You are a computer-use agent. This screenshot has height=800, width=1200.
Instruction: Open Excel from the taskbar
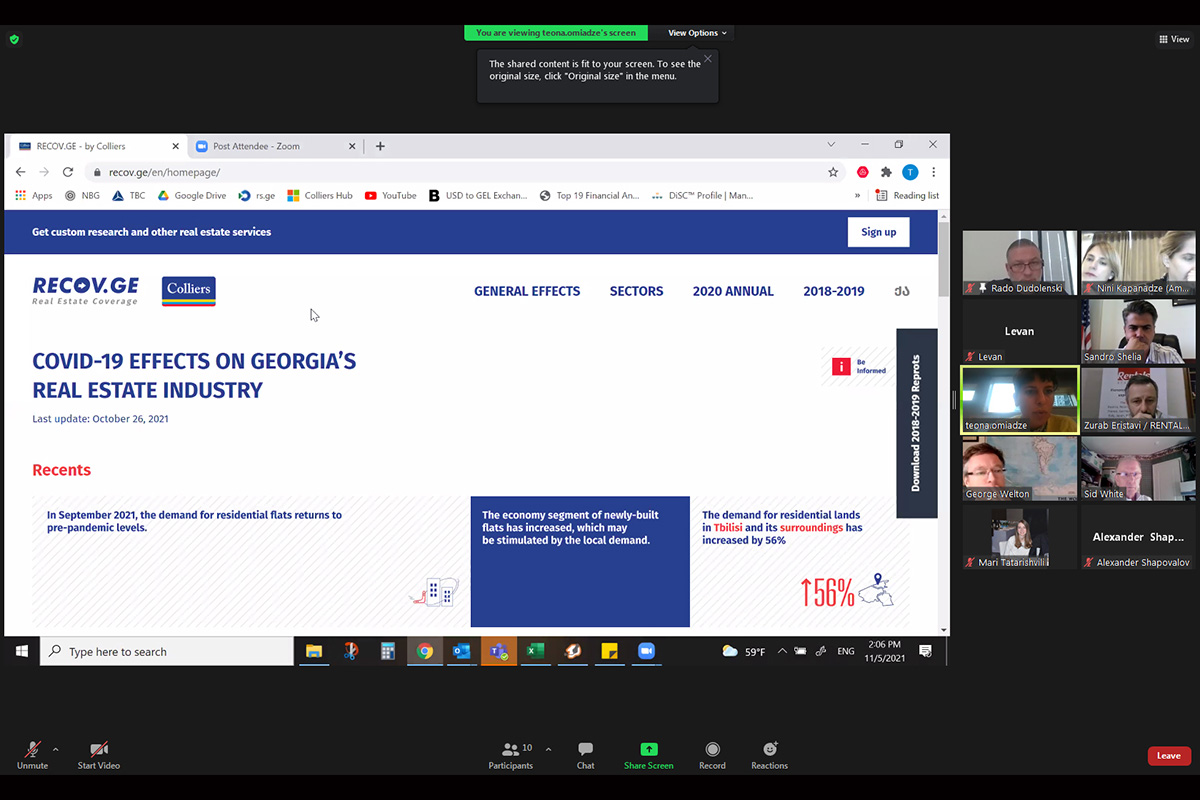tap(535, 651)
